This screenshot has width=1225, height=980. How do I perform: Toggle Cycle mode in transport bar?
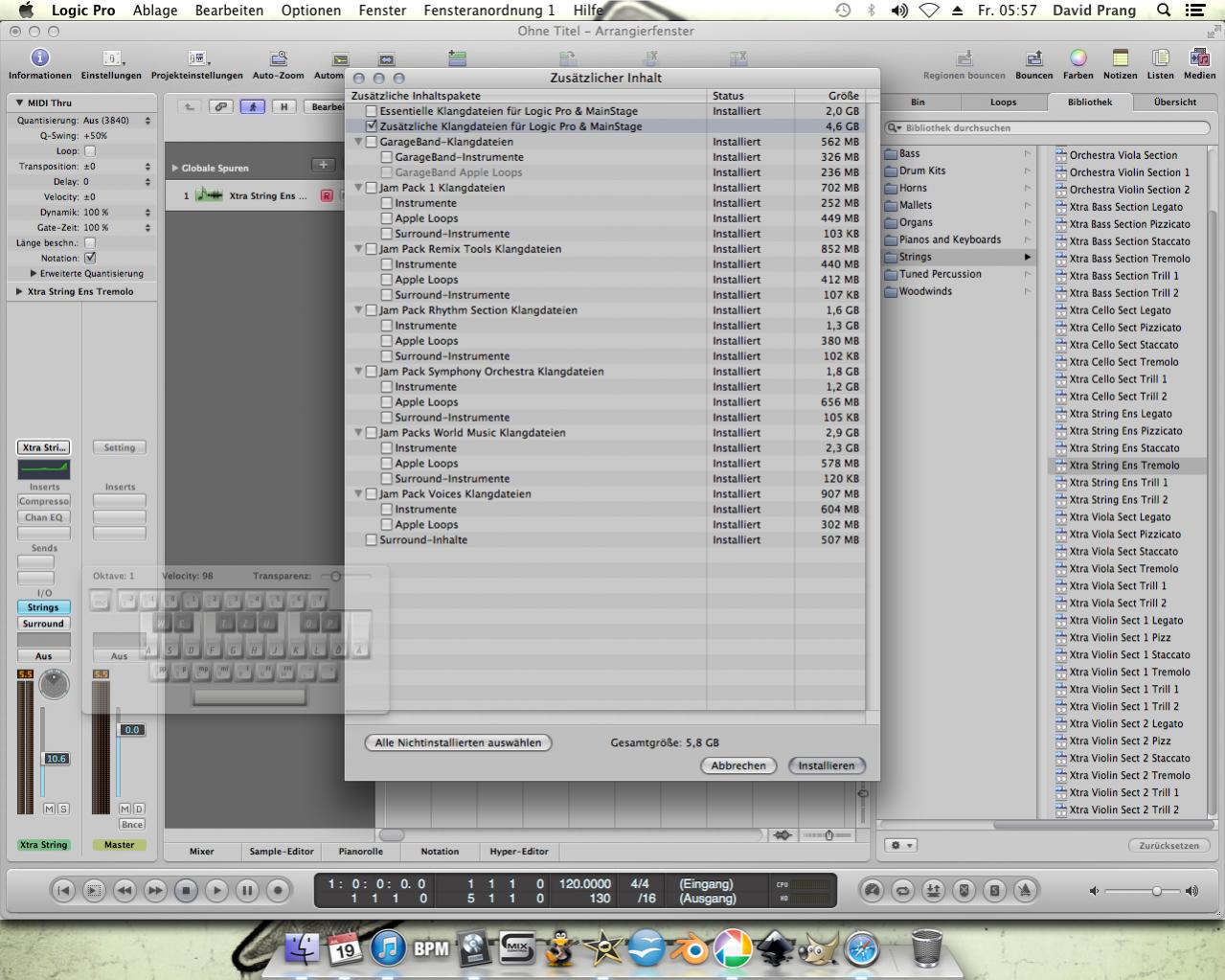click(902, 890)
